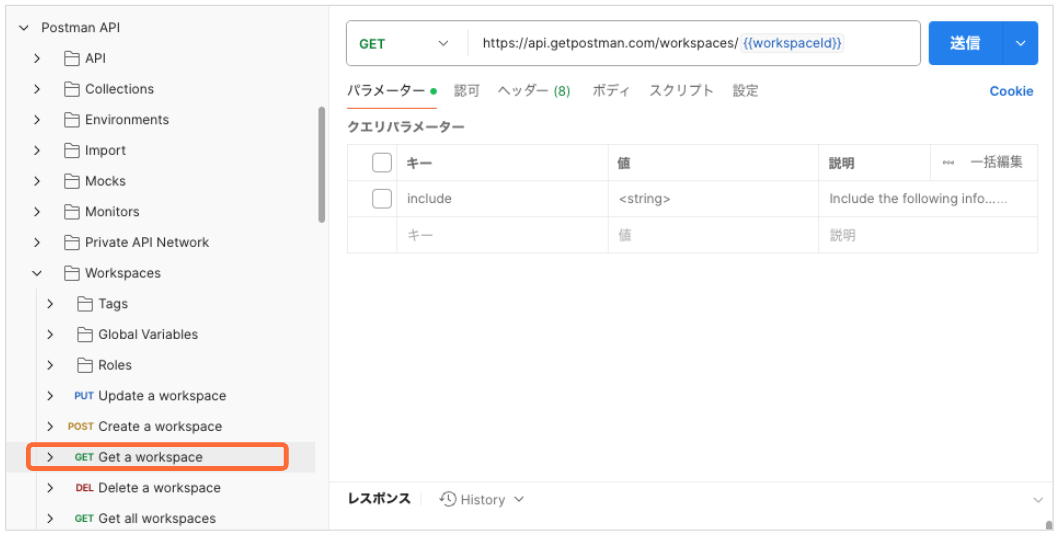Screen dimensions: 1061x535
Task: Open the send button dropdown arrow
Action: (x=1020, y=43)
